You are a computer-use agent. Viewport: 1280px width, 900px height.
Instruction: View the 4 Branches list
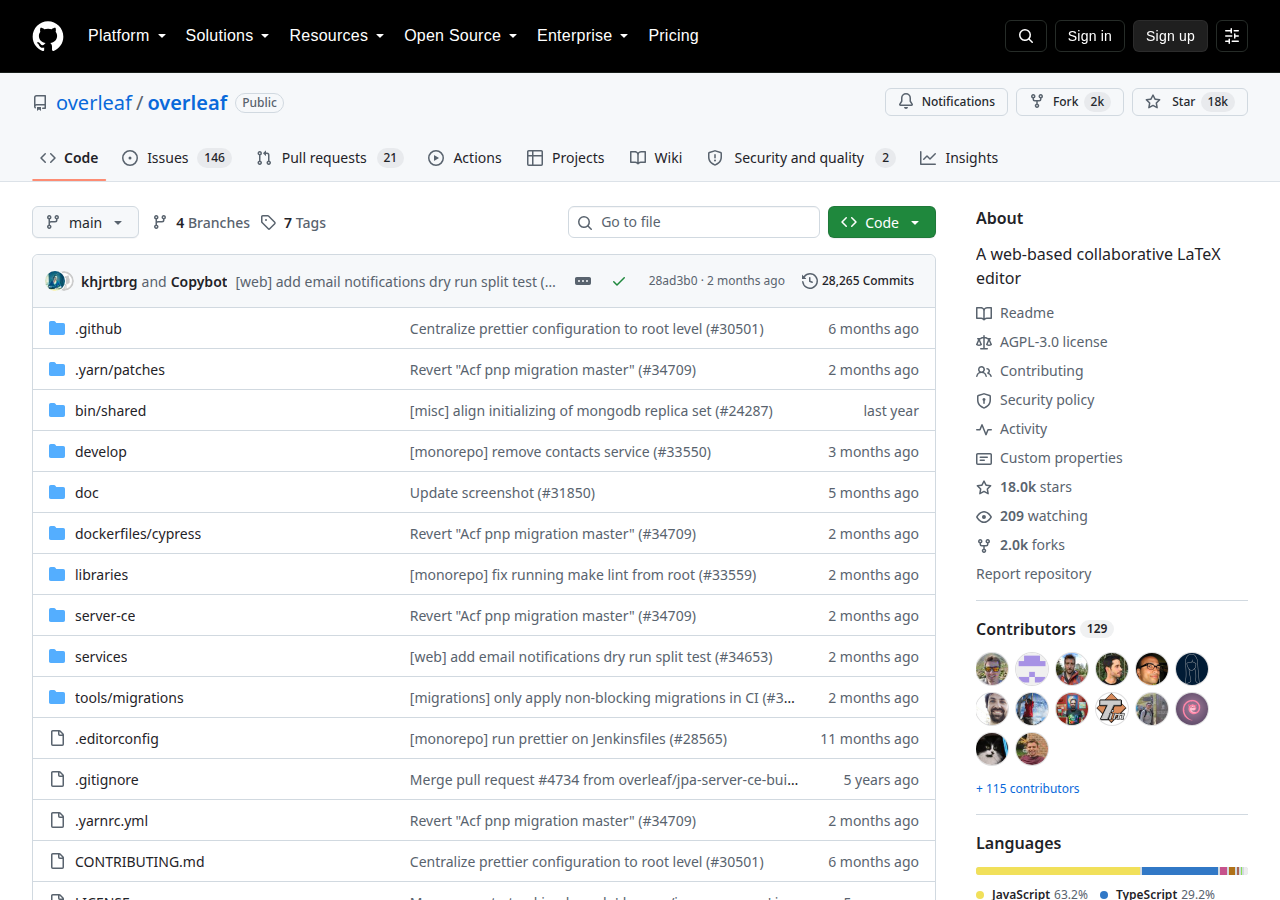(x=201, y=223)
